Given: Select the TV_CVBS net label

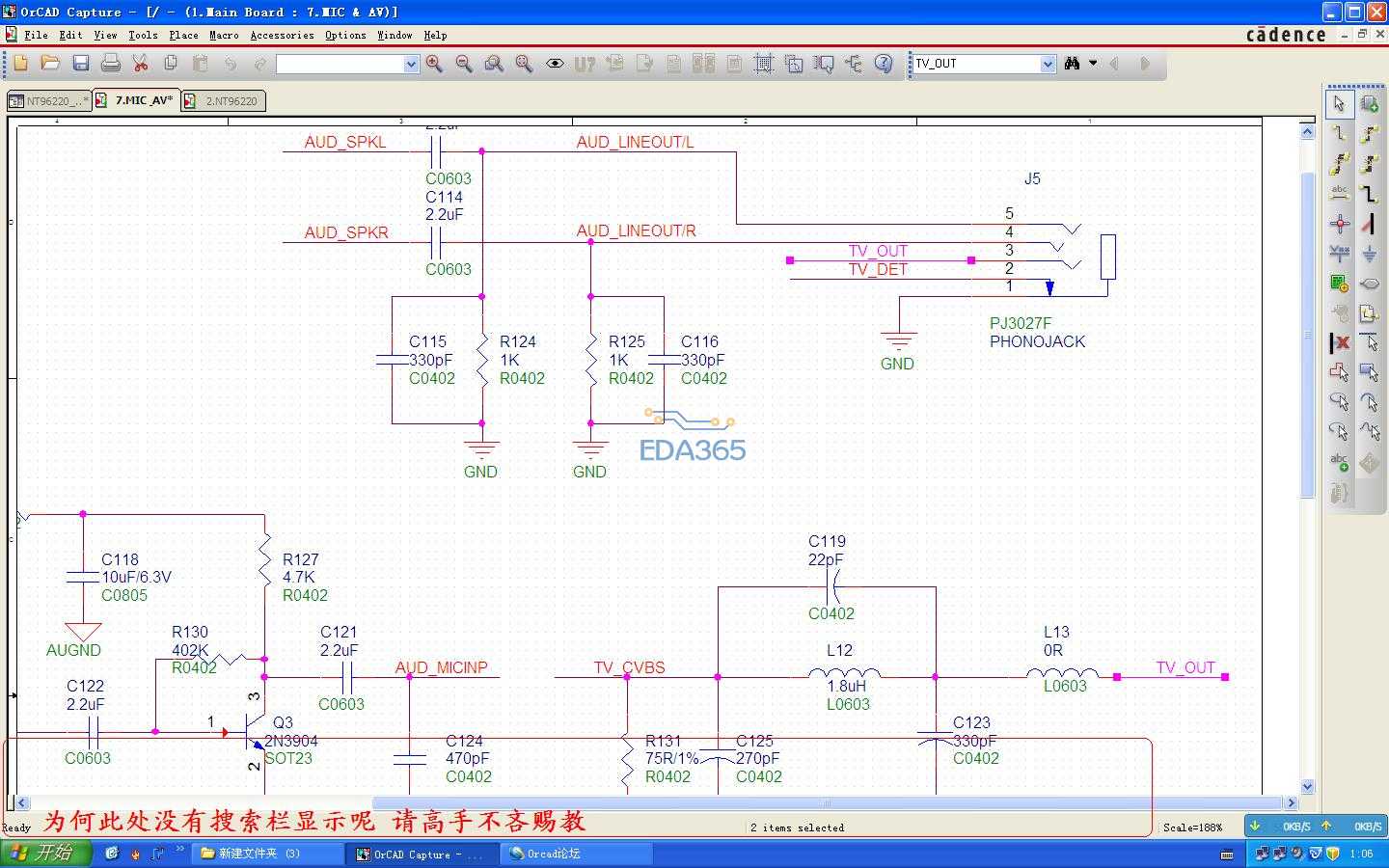Looking at the screenshot, I should pos(629,667).
